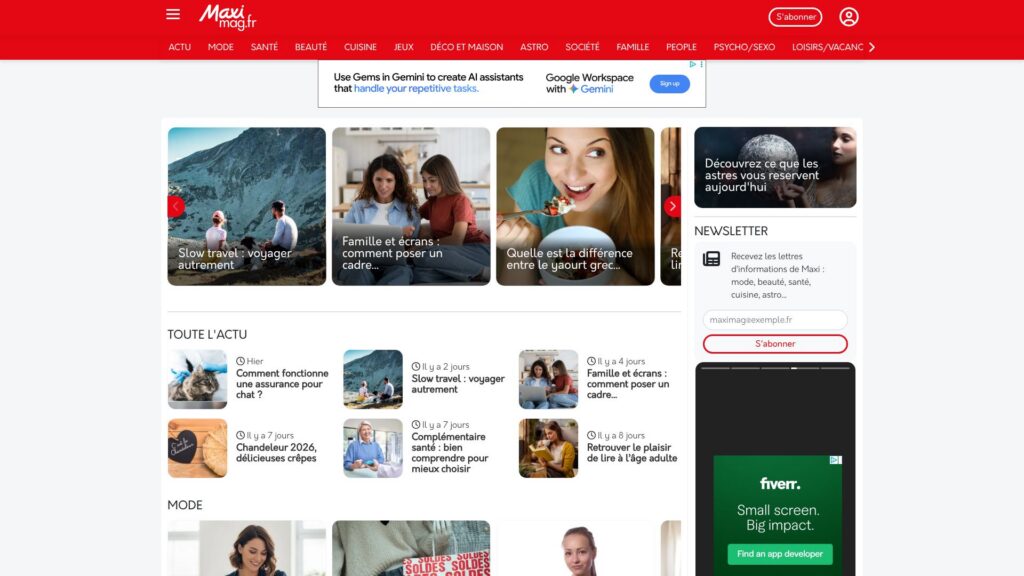Click the Maximag.fr logo
The image size is (1024, 576).
pyautogui.click(x=227, y=16)
